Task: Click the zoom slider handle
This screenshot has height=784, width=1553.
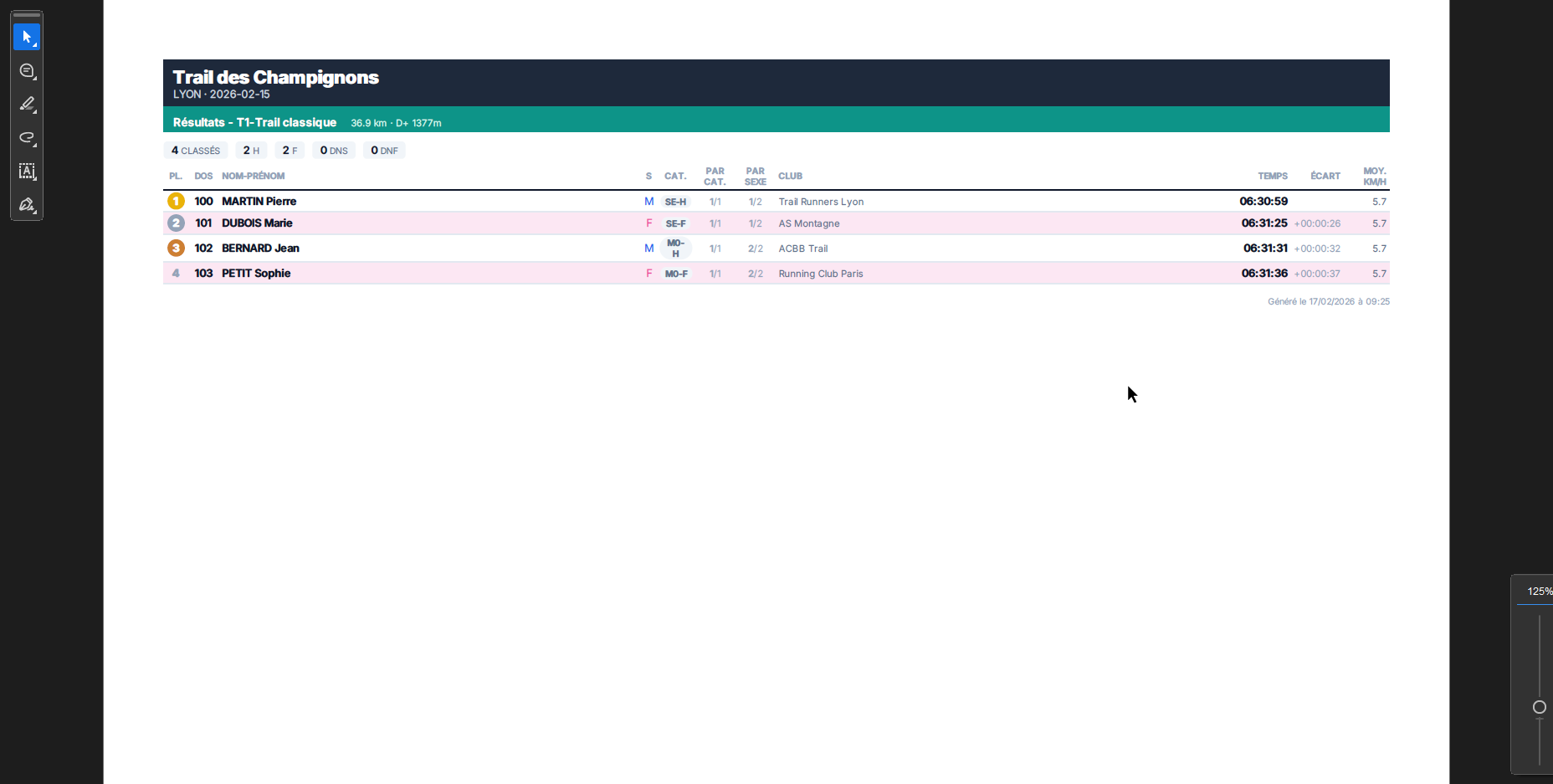Action: [x=1539, y=708]
